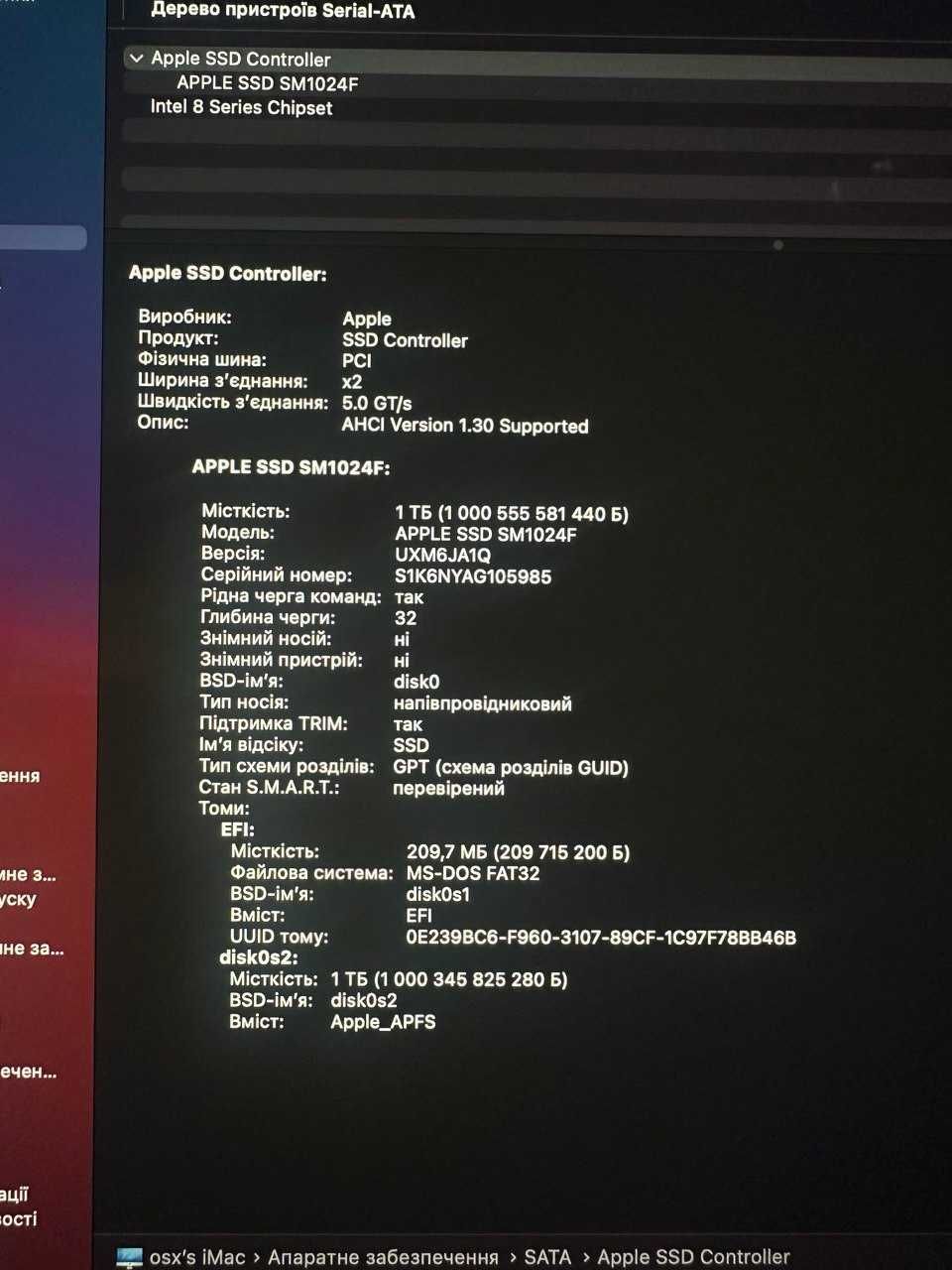Click the bay name value SSD
The height and width of the screenshot is (1270, 952).
point(412,745)
